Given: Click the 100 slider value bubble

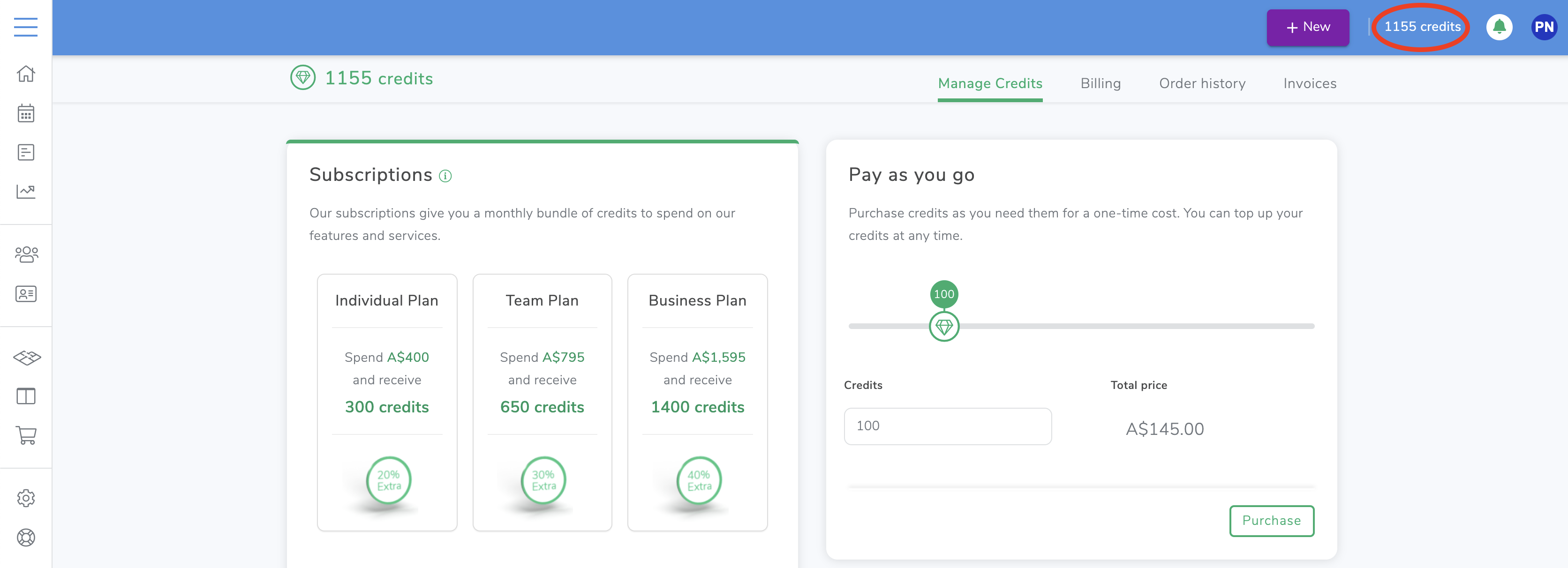Looking at the screenshot, I should pos(943,294).
